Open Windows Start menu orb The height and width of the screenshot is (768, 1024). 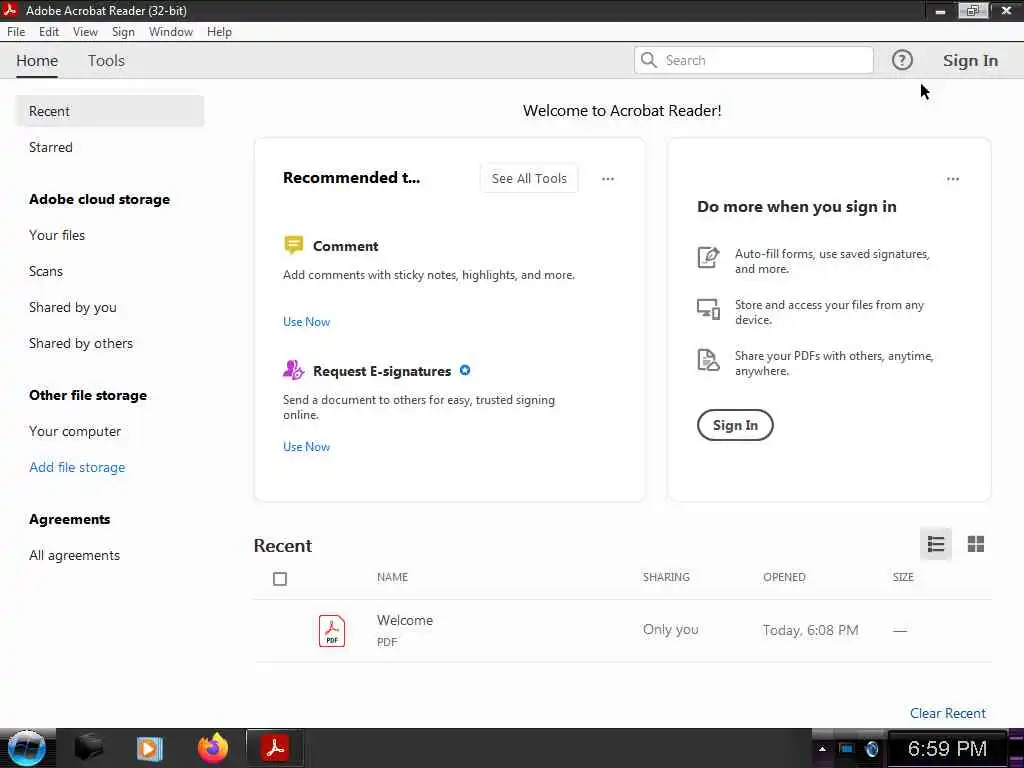tap(27, 748)
